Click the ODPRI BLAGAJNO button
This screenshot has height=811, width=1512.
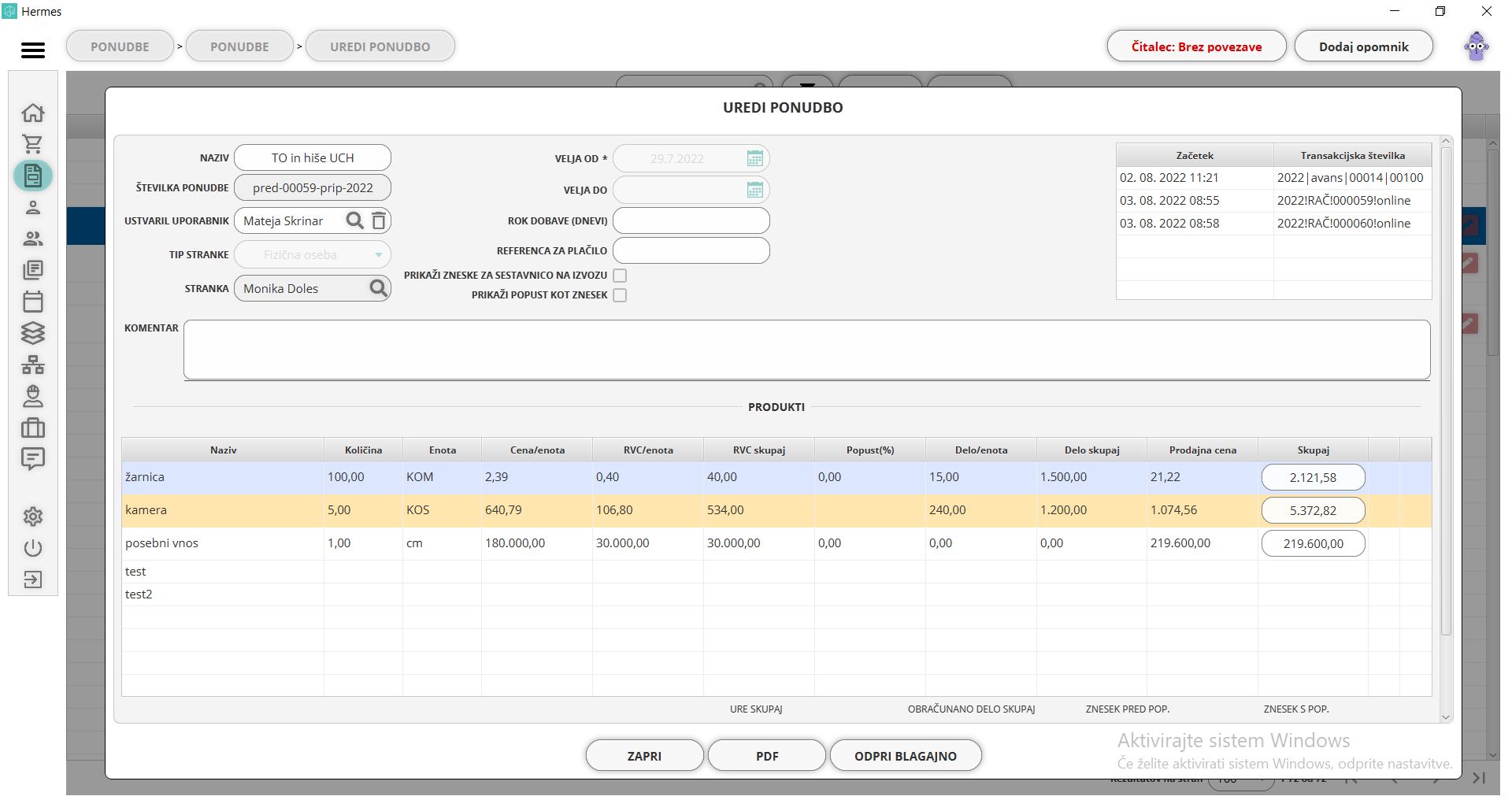click(x=906, y=756)
